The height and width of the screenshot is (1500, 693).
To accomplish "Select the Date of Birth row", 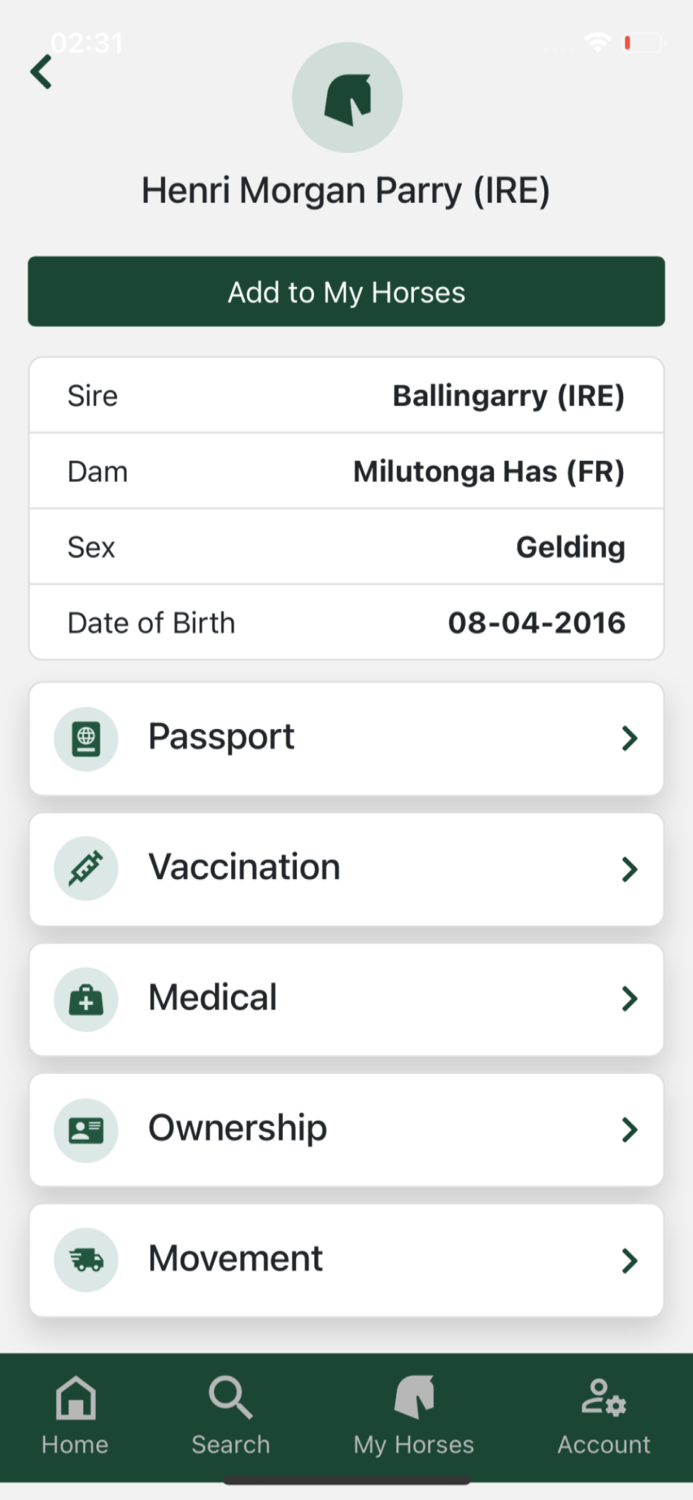I will pos(347,622).
